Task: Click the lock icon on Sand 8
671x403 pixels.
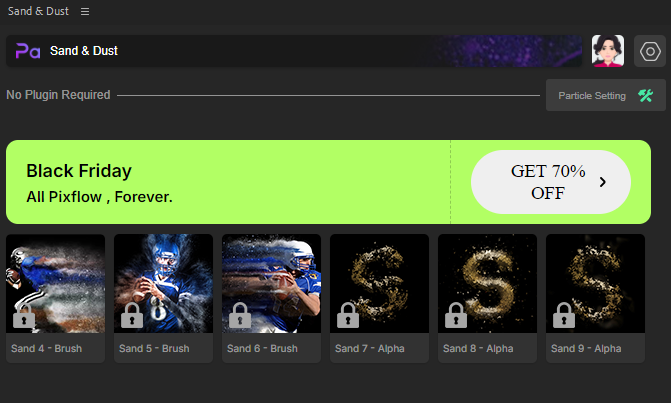Action: click(x=456, y=316)
